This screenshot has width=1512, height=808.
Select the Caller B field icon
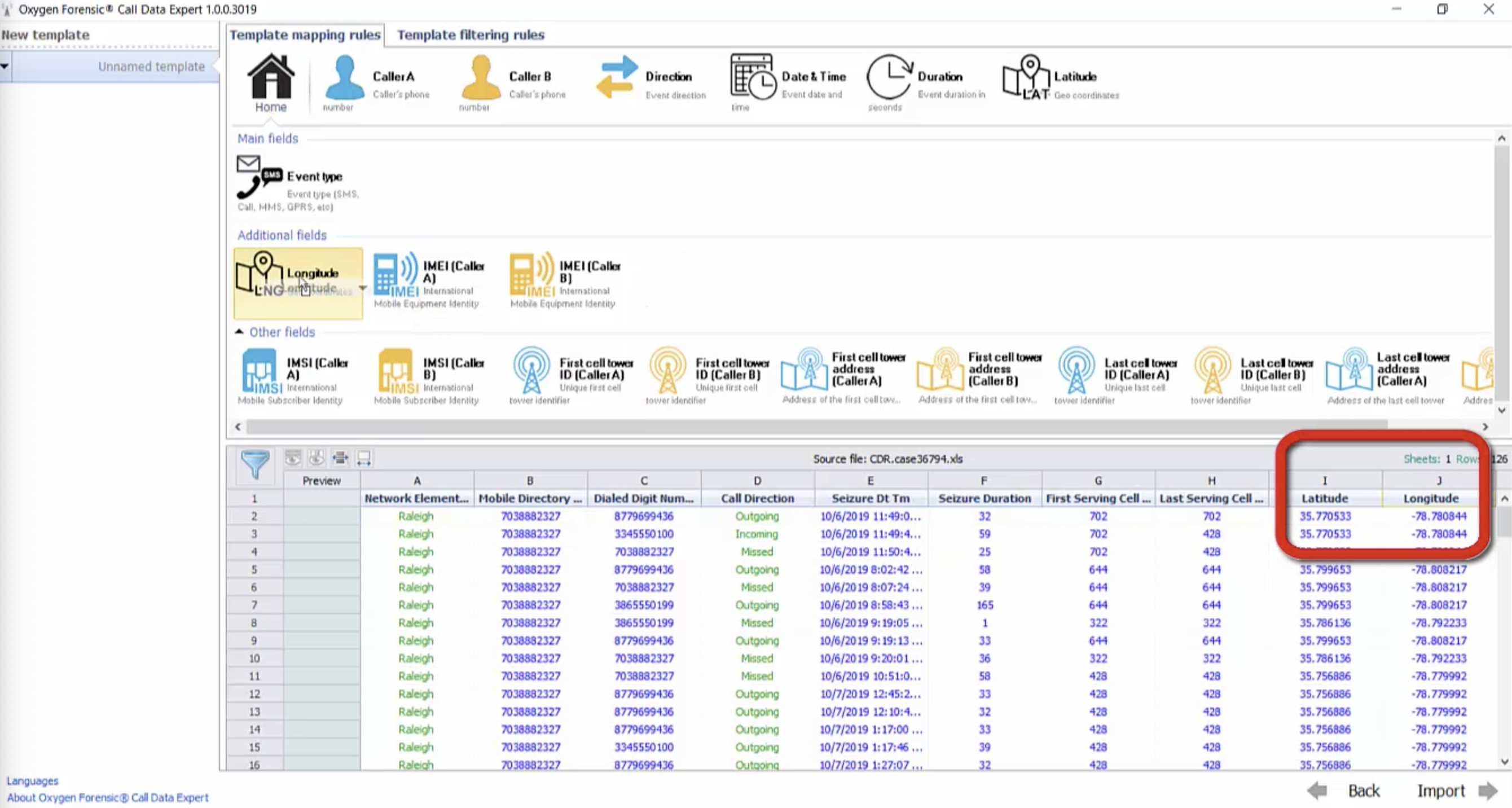481,77
